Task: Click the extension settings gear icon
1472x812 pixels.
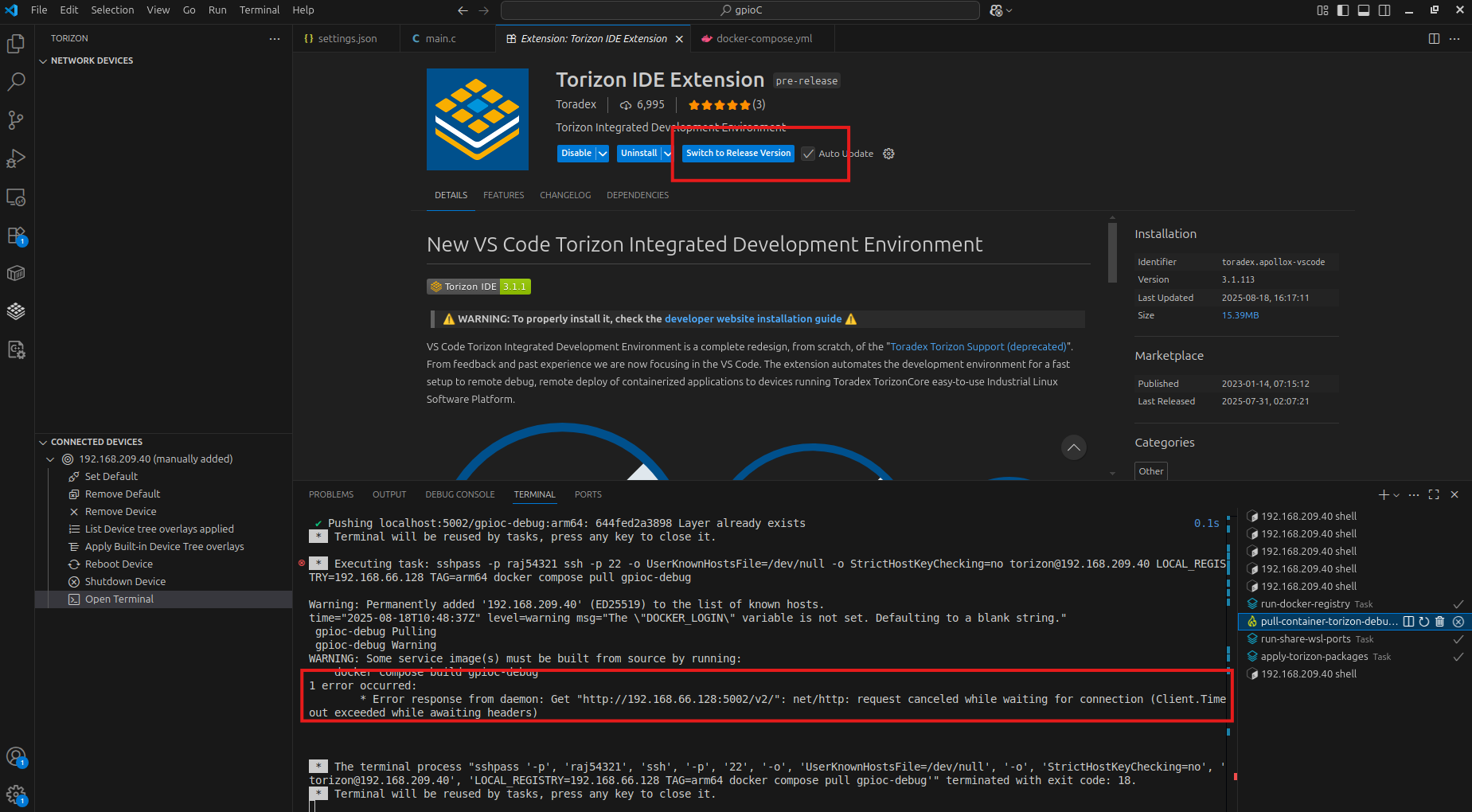Action: coord(888,154)
